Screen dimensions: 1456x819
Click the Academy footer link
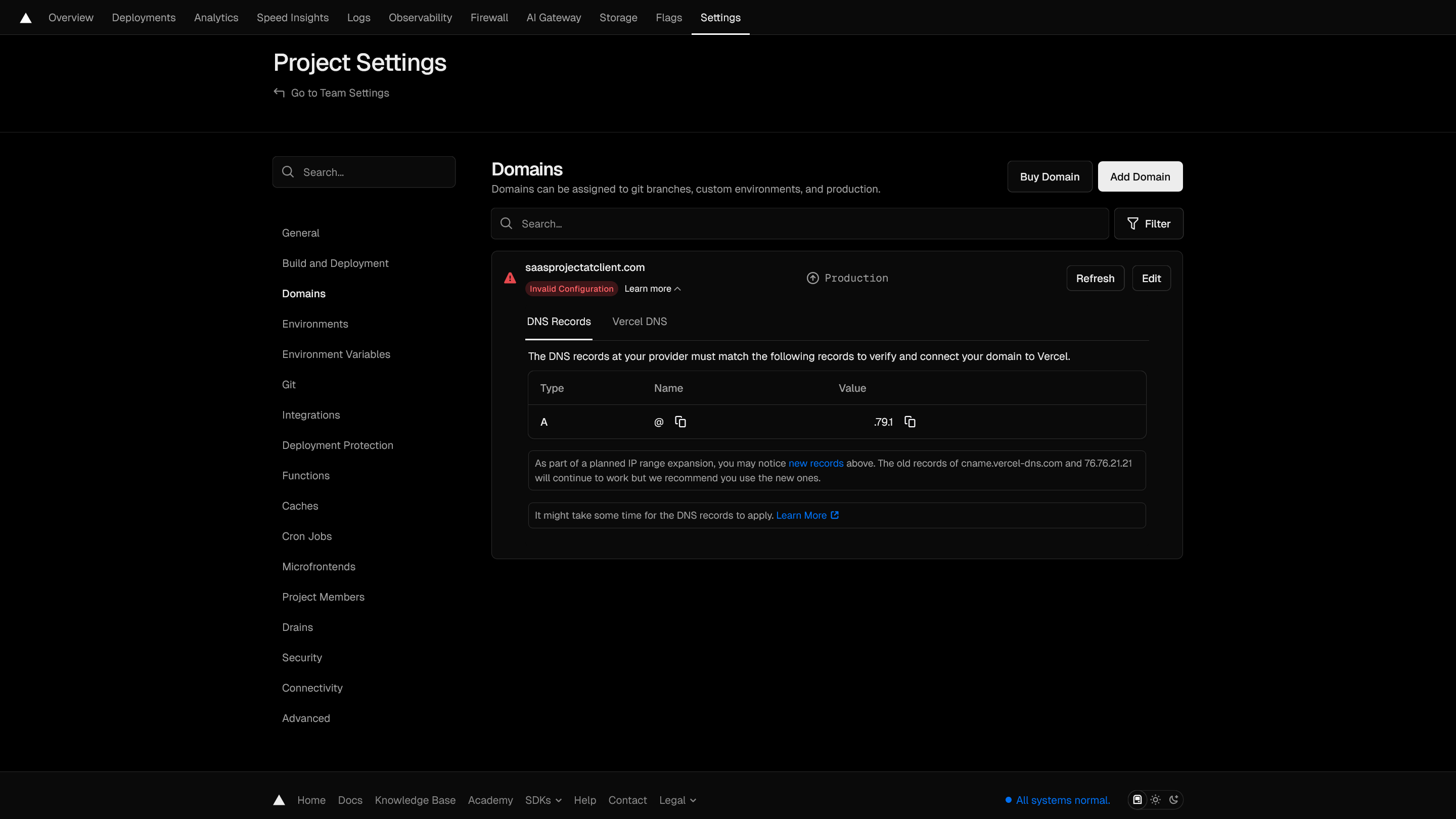click(x=490, y=800)
